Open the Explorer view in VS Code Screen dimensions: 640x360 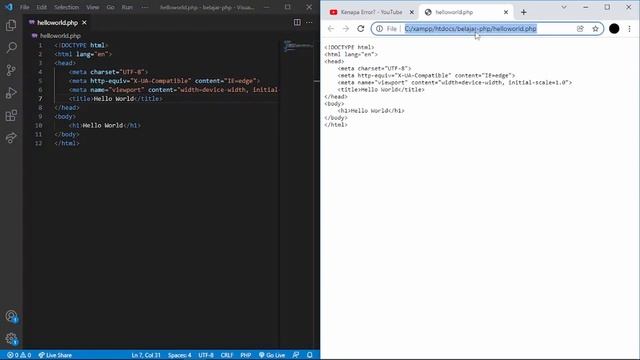coord(11,25)
